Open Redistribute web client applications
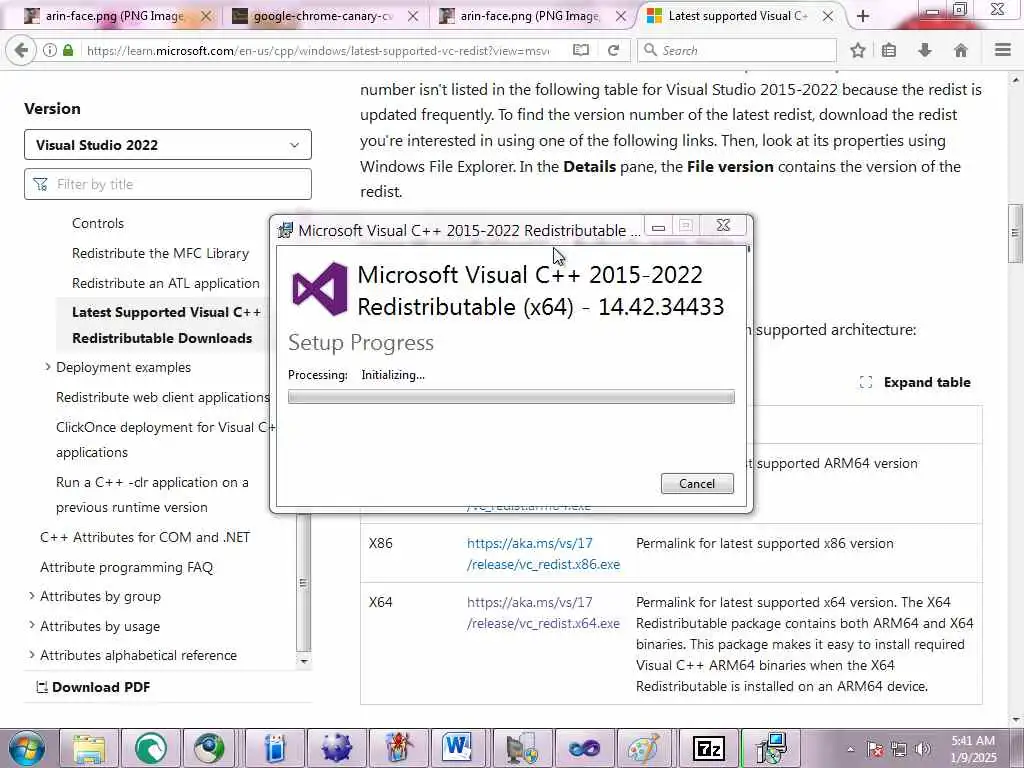Screen dimensions: 1024x768 coord(163,397)
